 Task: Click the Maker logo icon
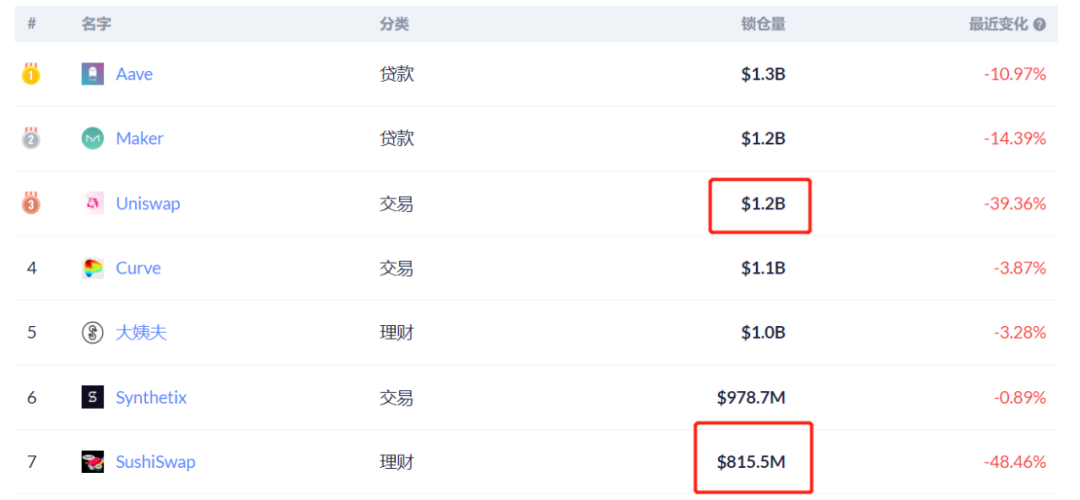click(92, 139)
